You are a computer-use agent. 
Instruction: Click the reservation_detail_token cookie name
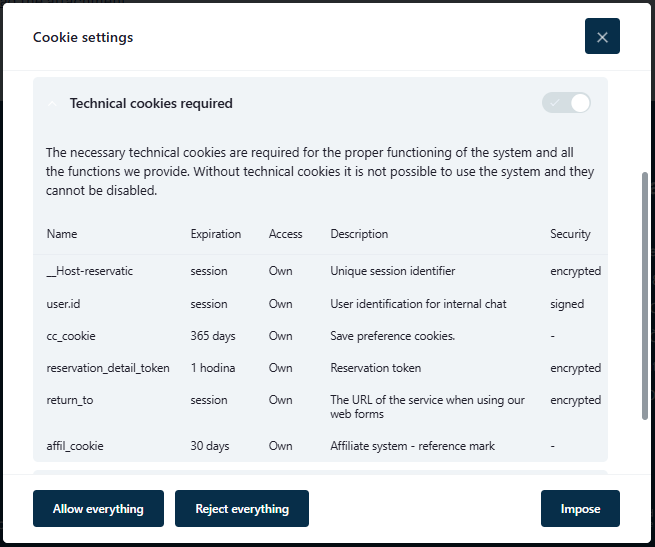108,368
